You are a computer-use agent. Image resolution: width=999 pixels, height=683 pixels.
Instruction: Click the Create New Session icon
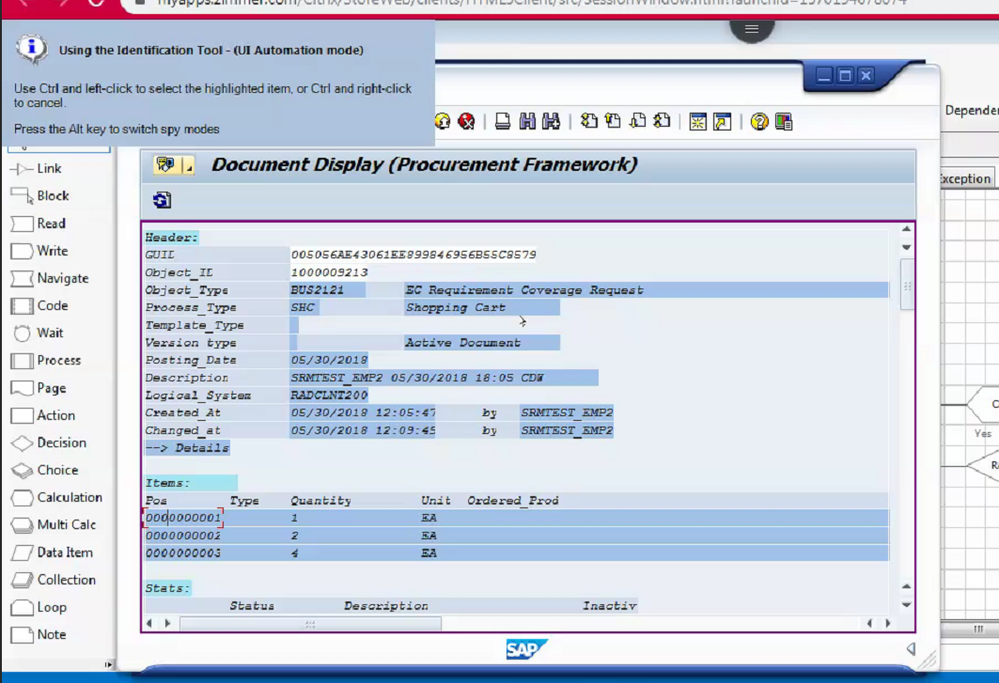698,122
